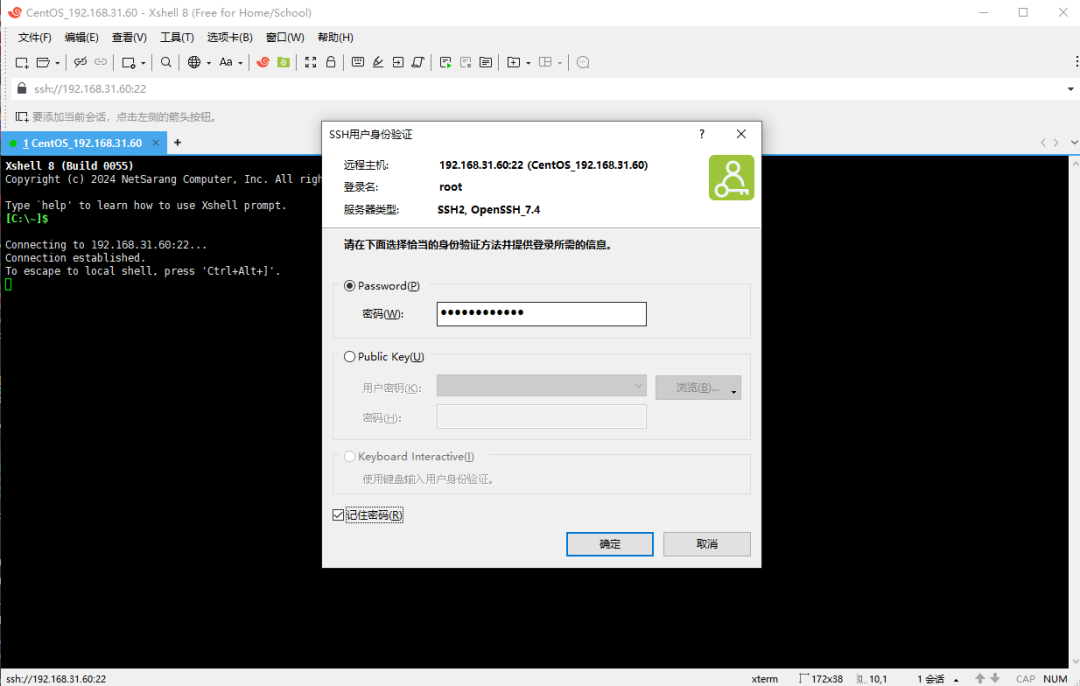Image resolution: width=1080 pixels, height=686 pixels.
Task: Open the session properties dropdown arrow
Action: click(143, 63)
